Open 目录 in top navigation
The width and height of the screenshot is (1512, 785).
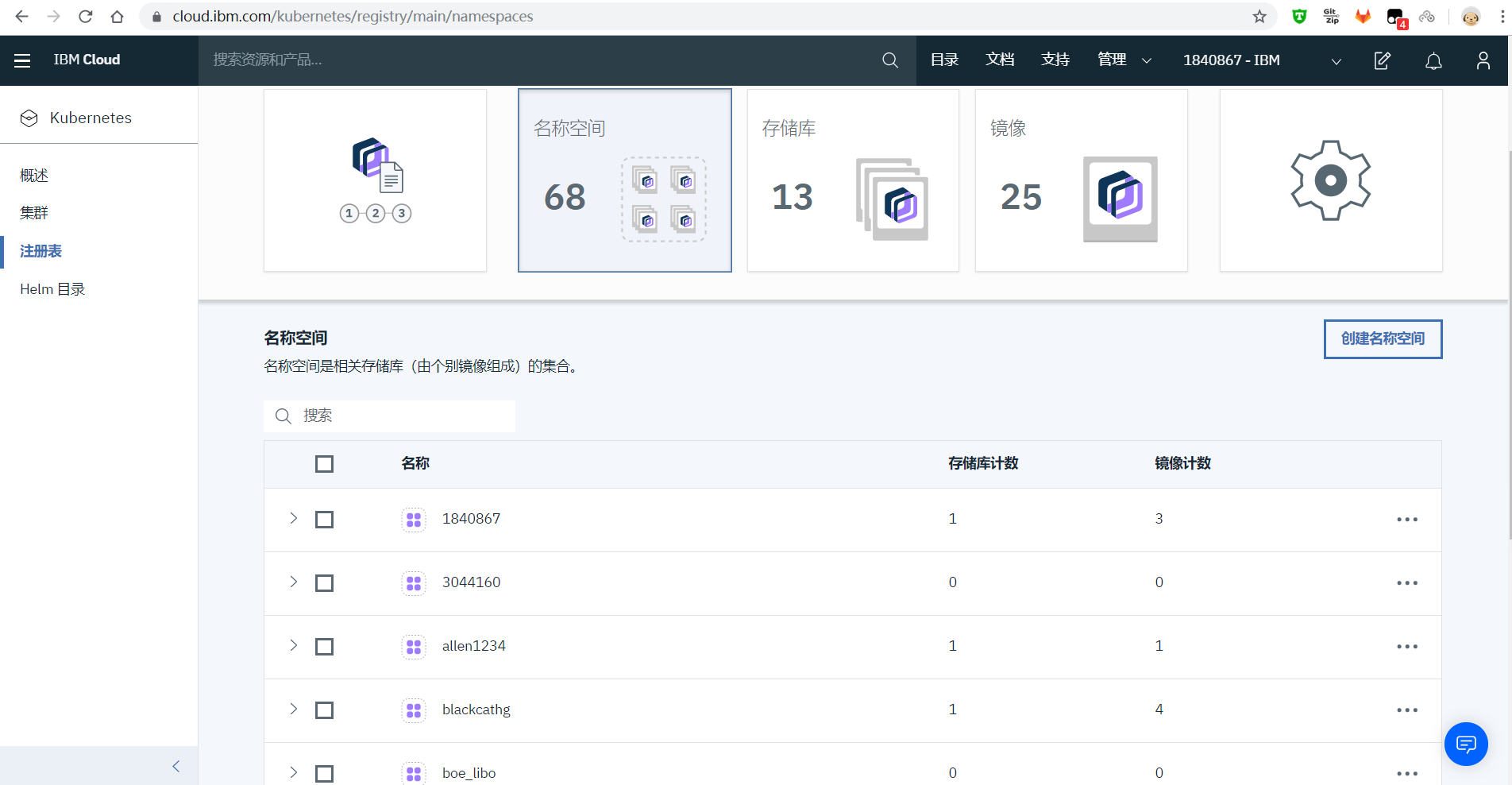[x=944, y=60]
